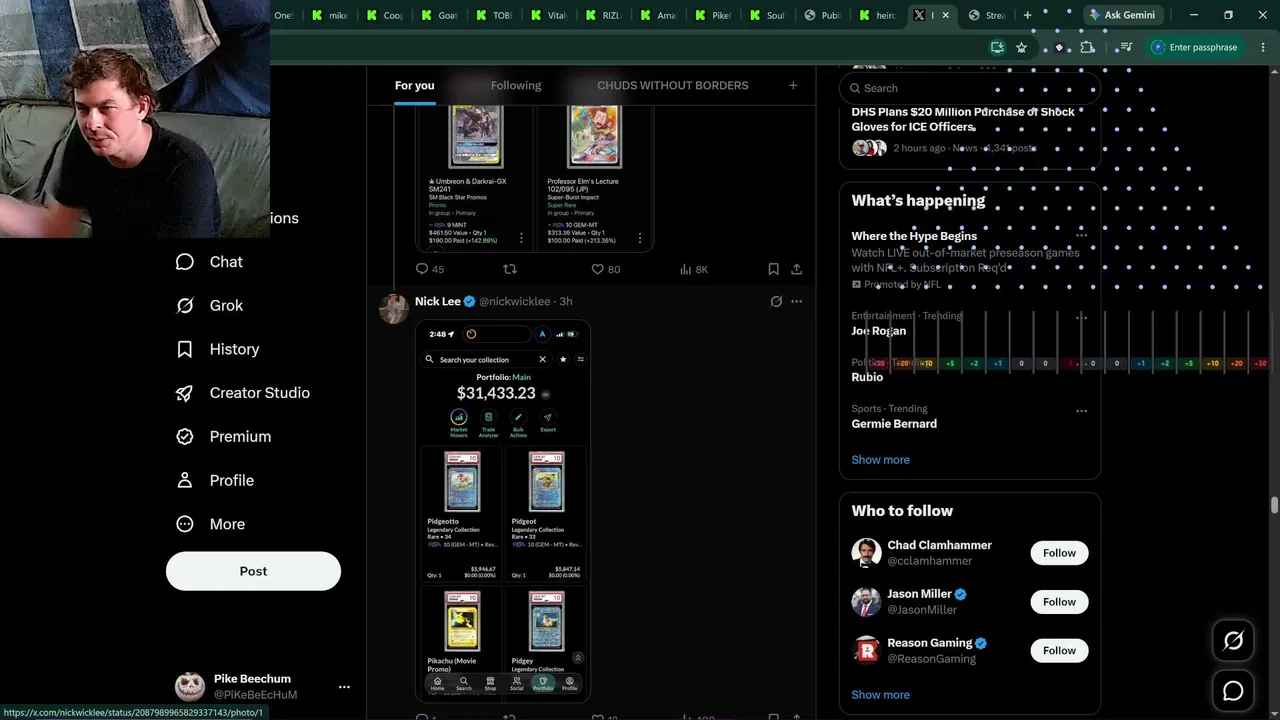Click the page vertical scrollbar thumb
This screenshot has height=720, width=1280.
[1274, 505]
